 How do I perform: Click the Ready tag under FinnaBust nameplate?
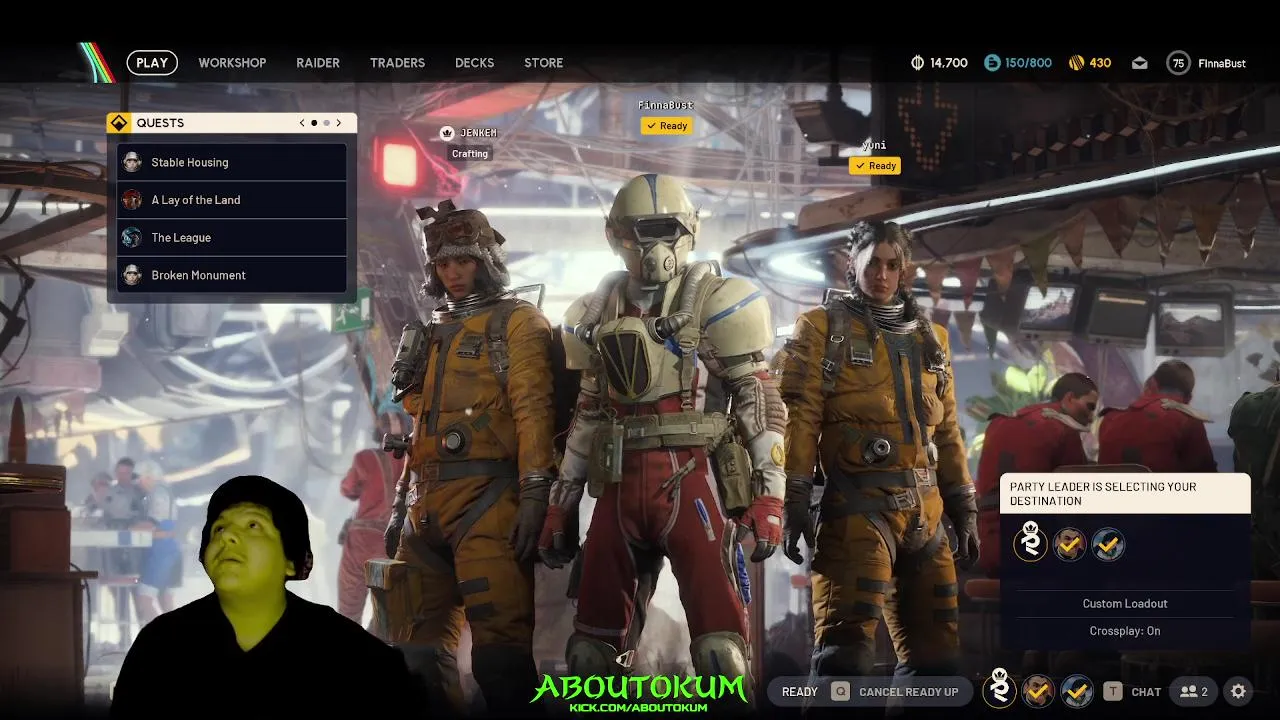(667, 126)
